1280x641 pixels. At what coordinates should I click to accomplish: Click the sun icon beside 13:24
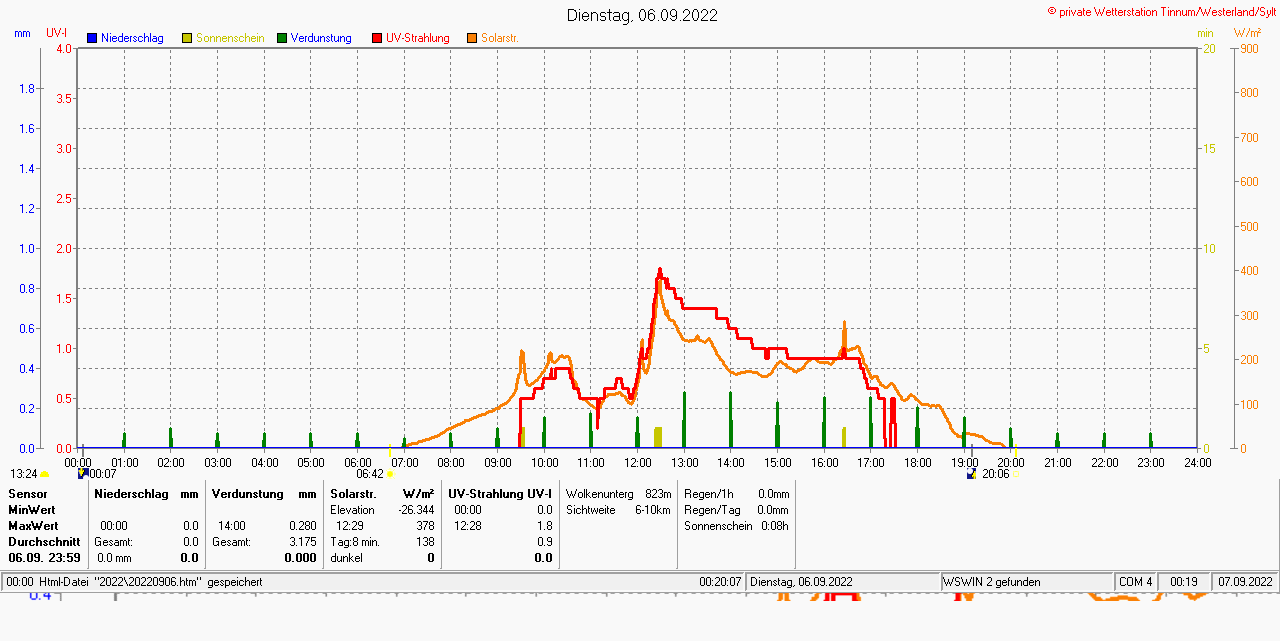coord(45,474)
